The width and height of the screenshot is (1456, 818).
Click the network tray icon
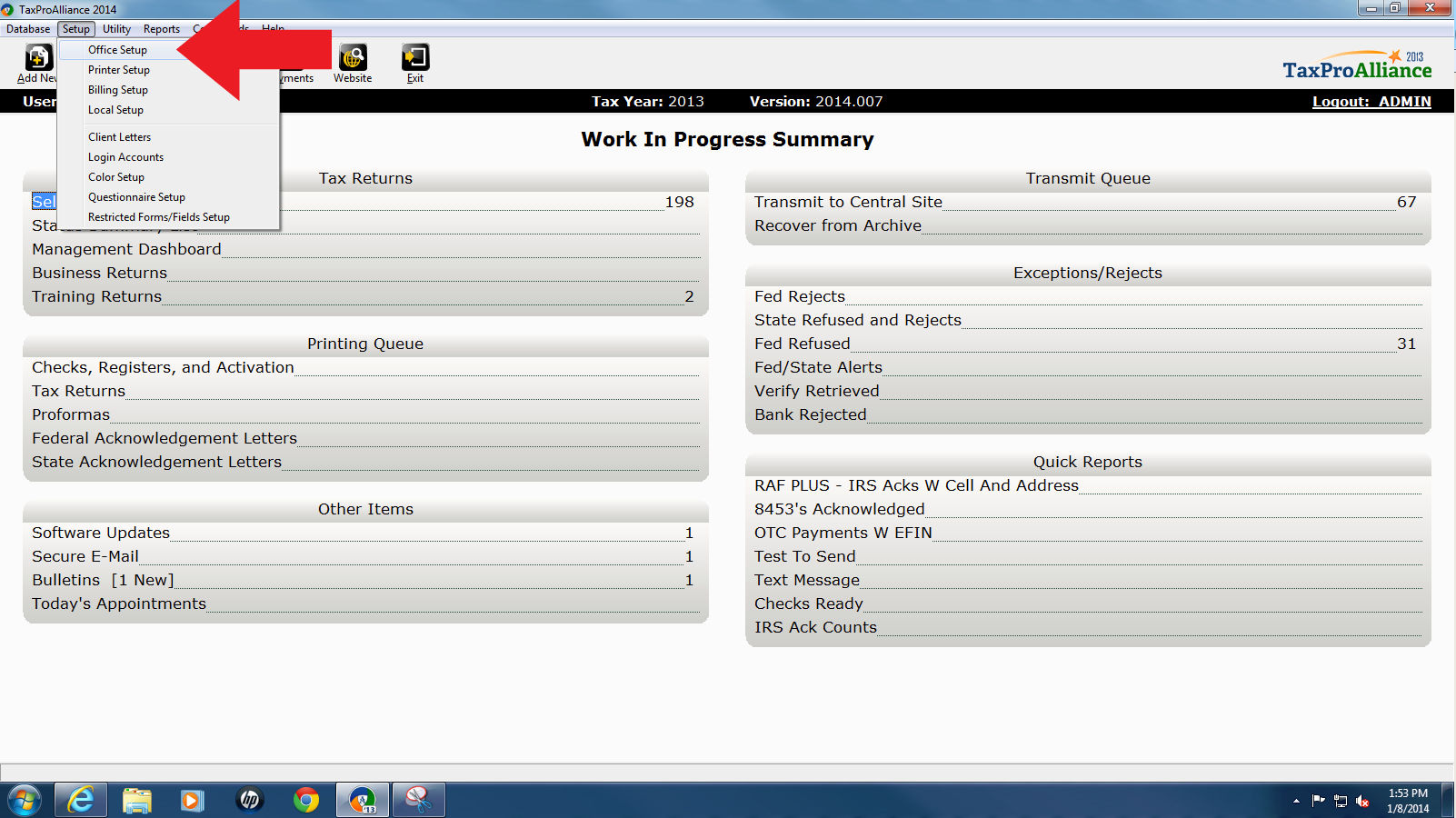tap(1341, 801)
